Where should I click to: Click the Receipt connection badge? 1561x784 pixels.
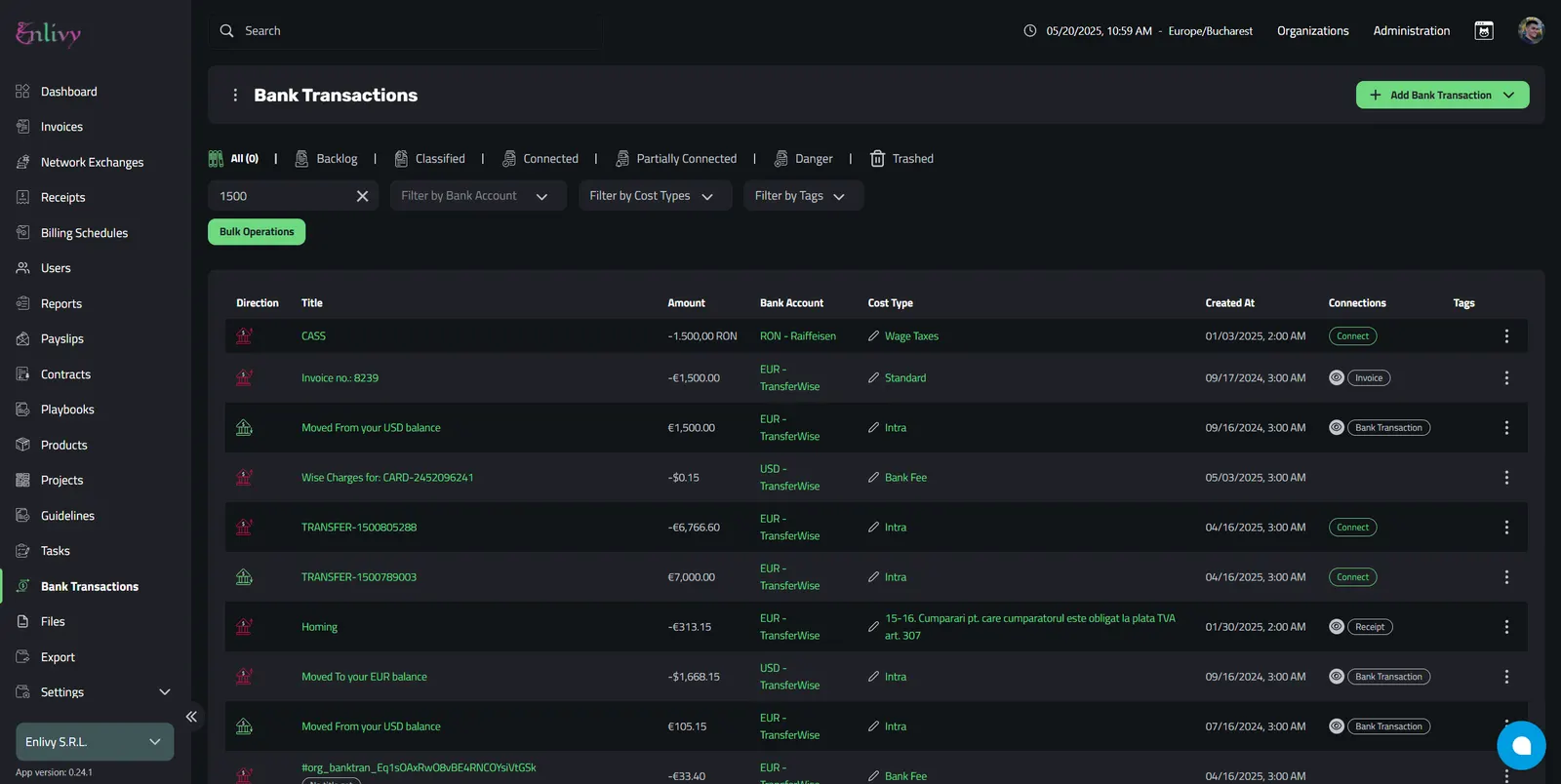tap(1370, 627)
